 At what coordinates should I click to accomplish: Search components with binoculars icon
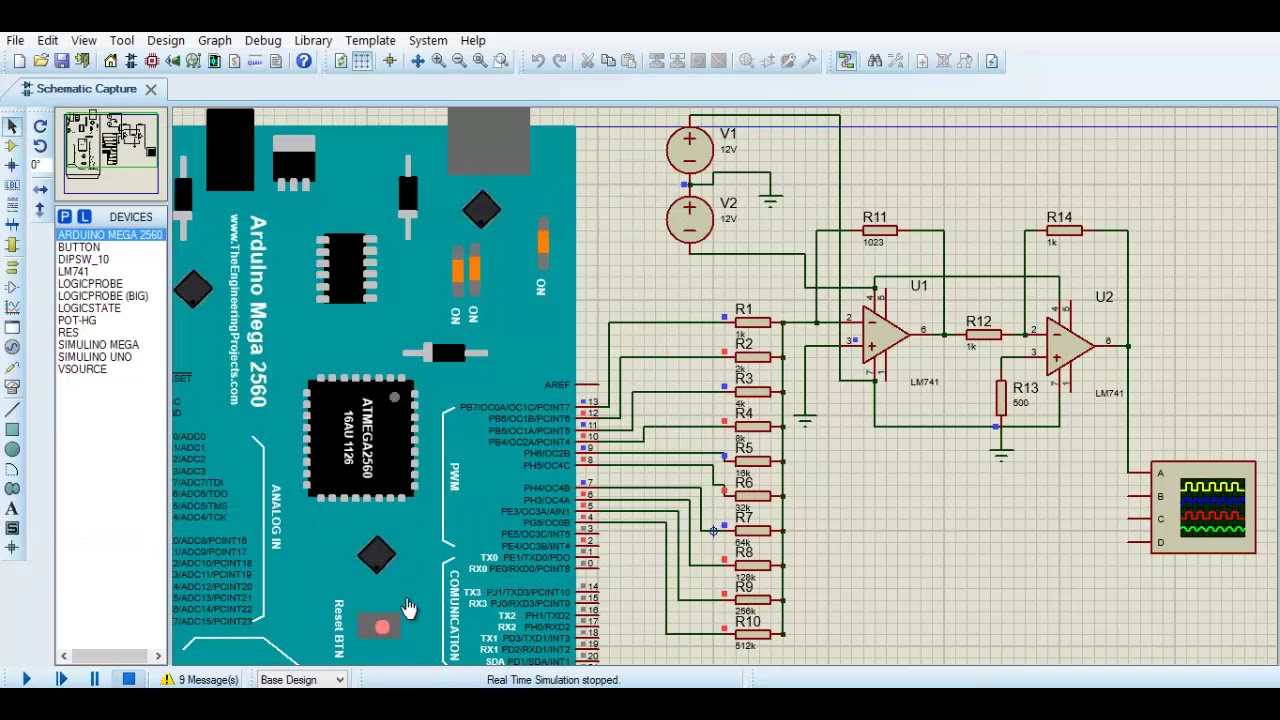click(875, 61)
